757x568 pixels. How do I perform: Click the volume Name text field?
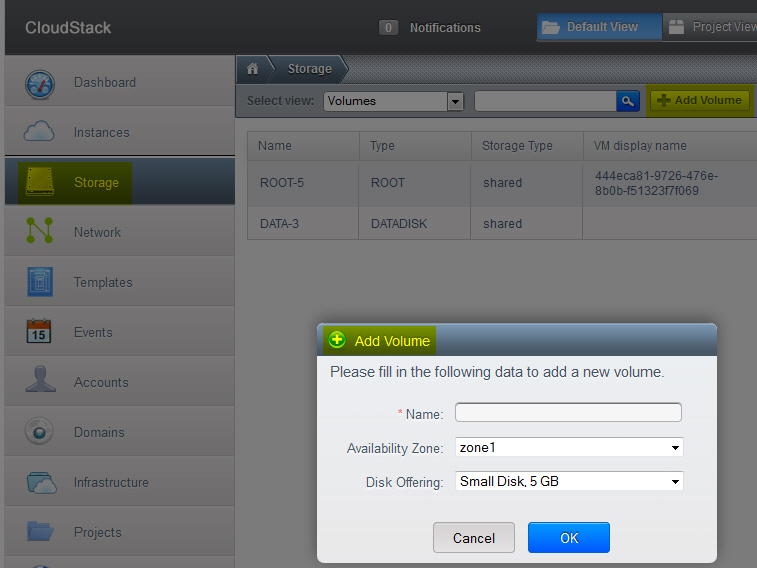(568, 413)
